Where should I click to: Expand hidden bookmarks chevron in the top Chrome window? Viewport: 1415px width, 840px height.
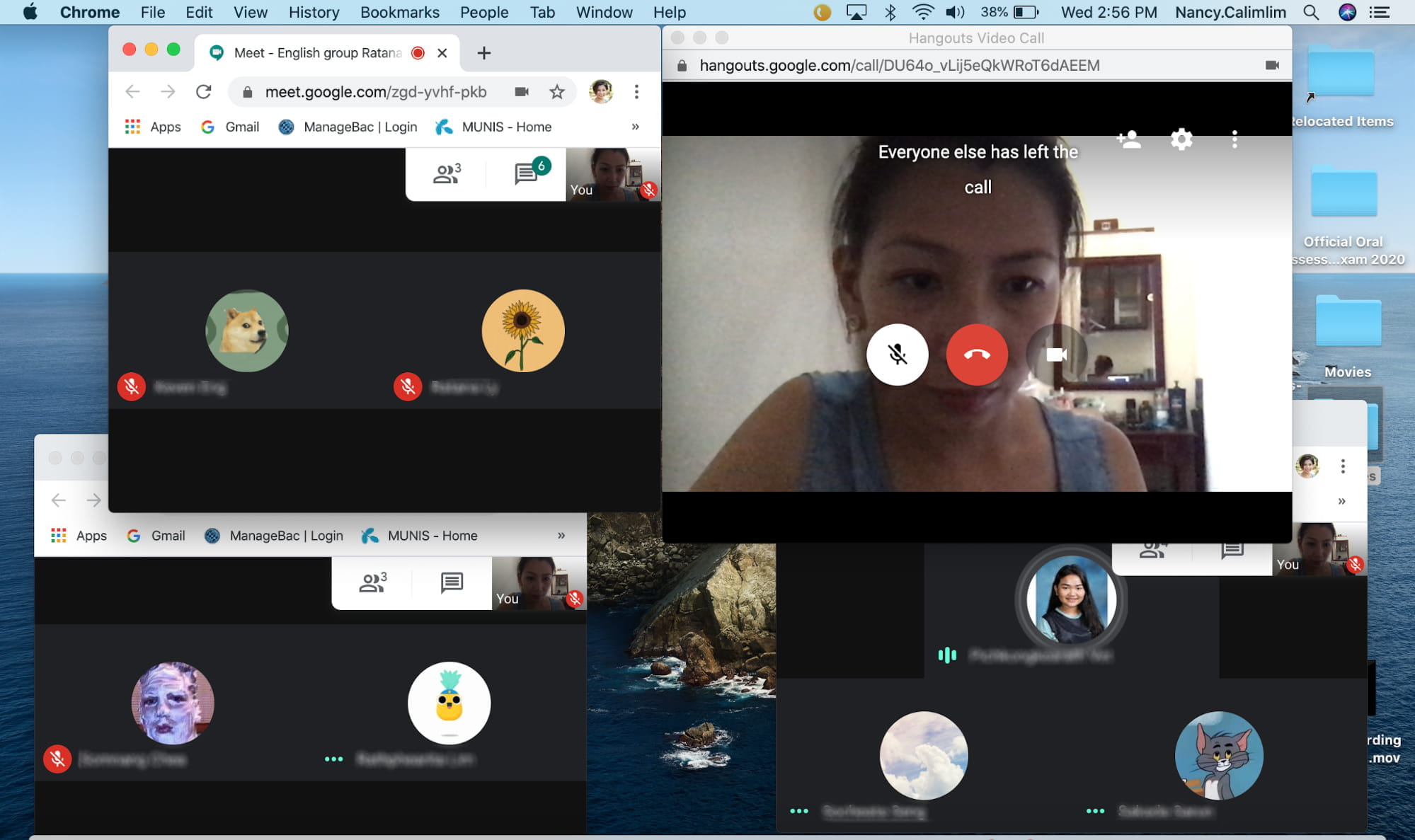tap(635, 127)
